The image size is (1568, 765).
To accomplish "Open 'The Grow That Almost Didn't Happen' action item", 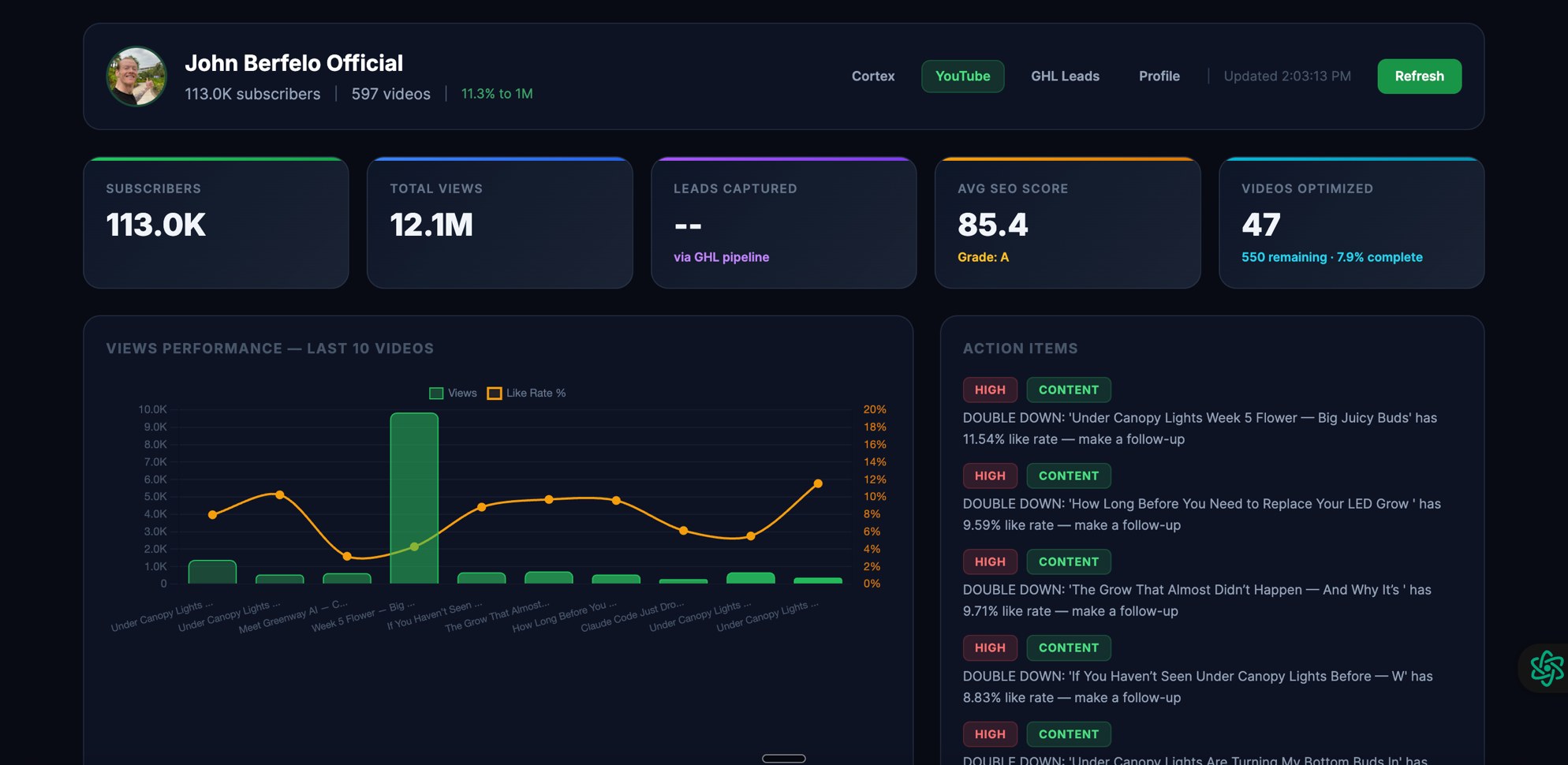I will 1197,600.
